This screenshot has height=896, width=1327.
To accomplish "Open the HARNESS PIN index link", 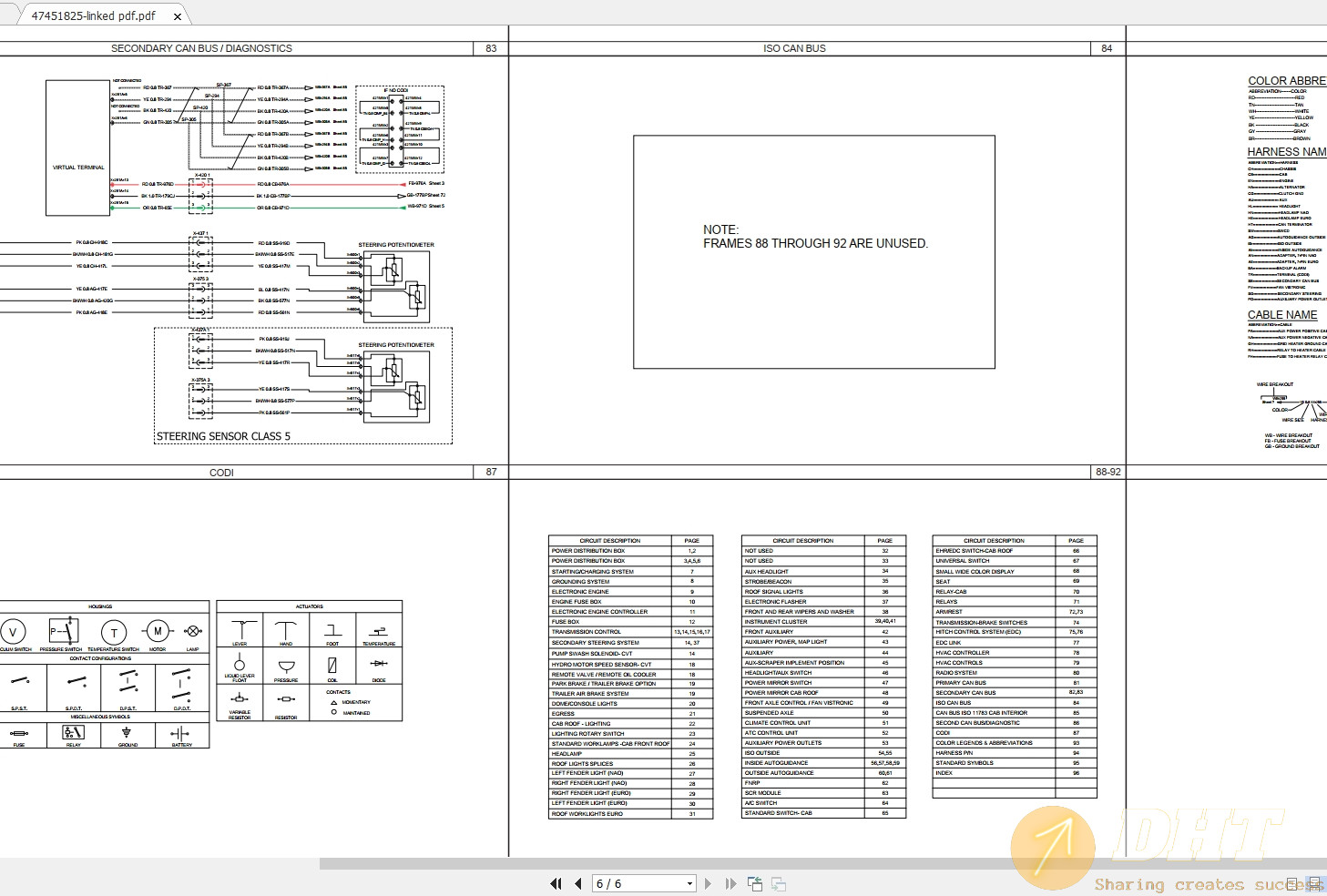I will [956, 752].
